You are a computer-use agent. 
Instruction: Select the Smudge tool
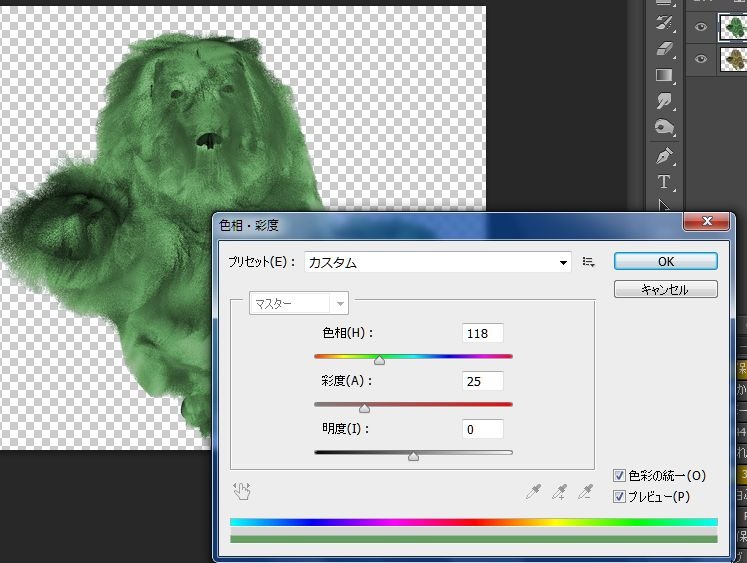coord(663,101)
